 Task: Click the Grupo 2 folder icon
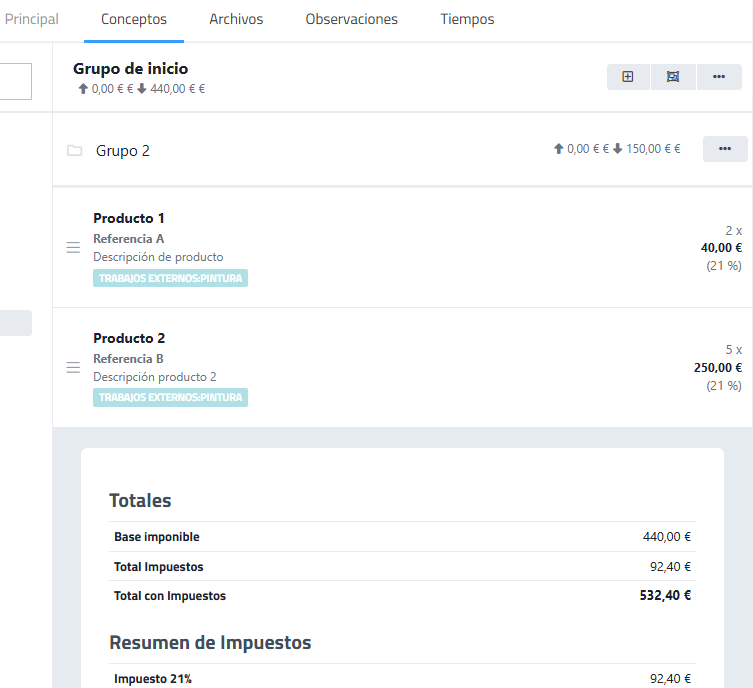74,151
